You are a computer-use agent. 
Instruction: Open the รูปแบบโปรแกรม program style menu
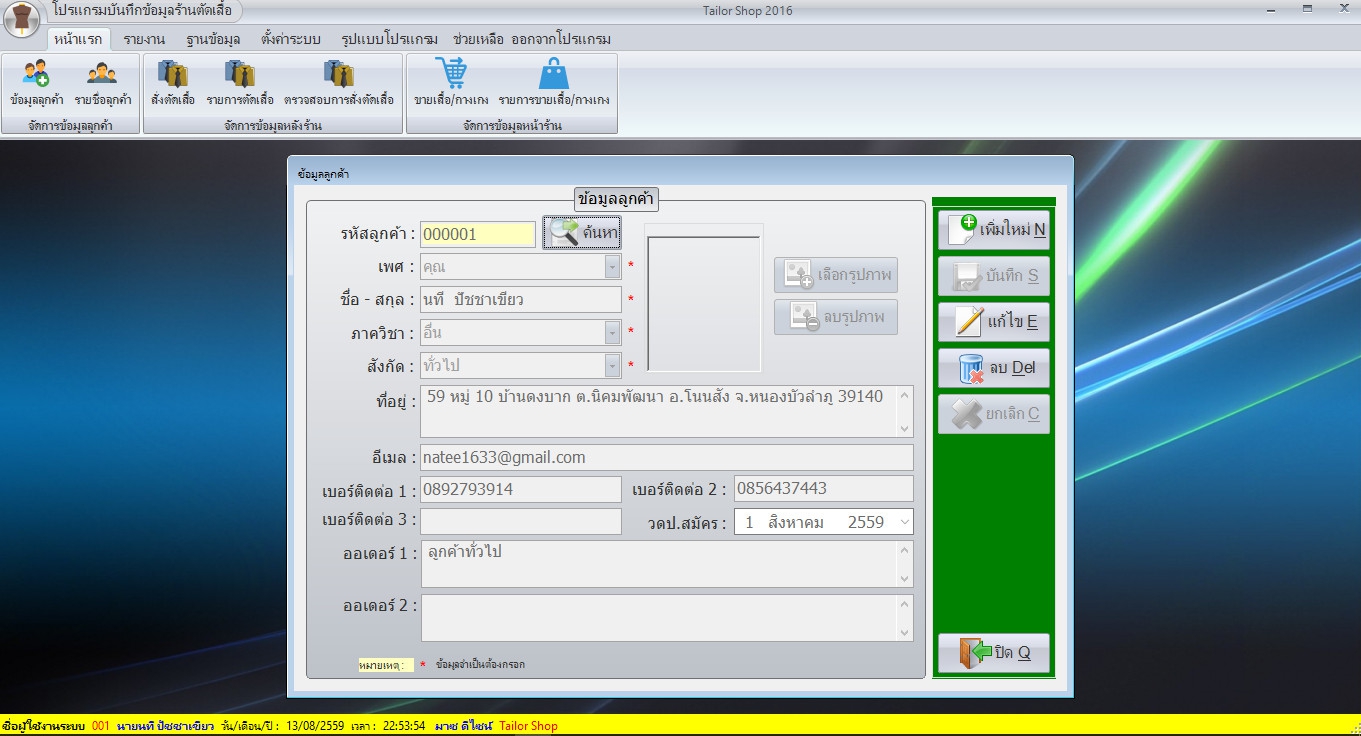[x=389, y=39]
